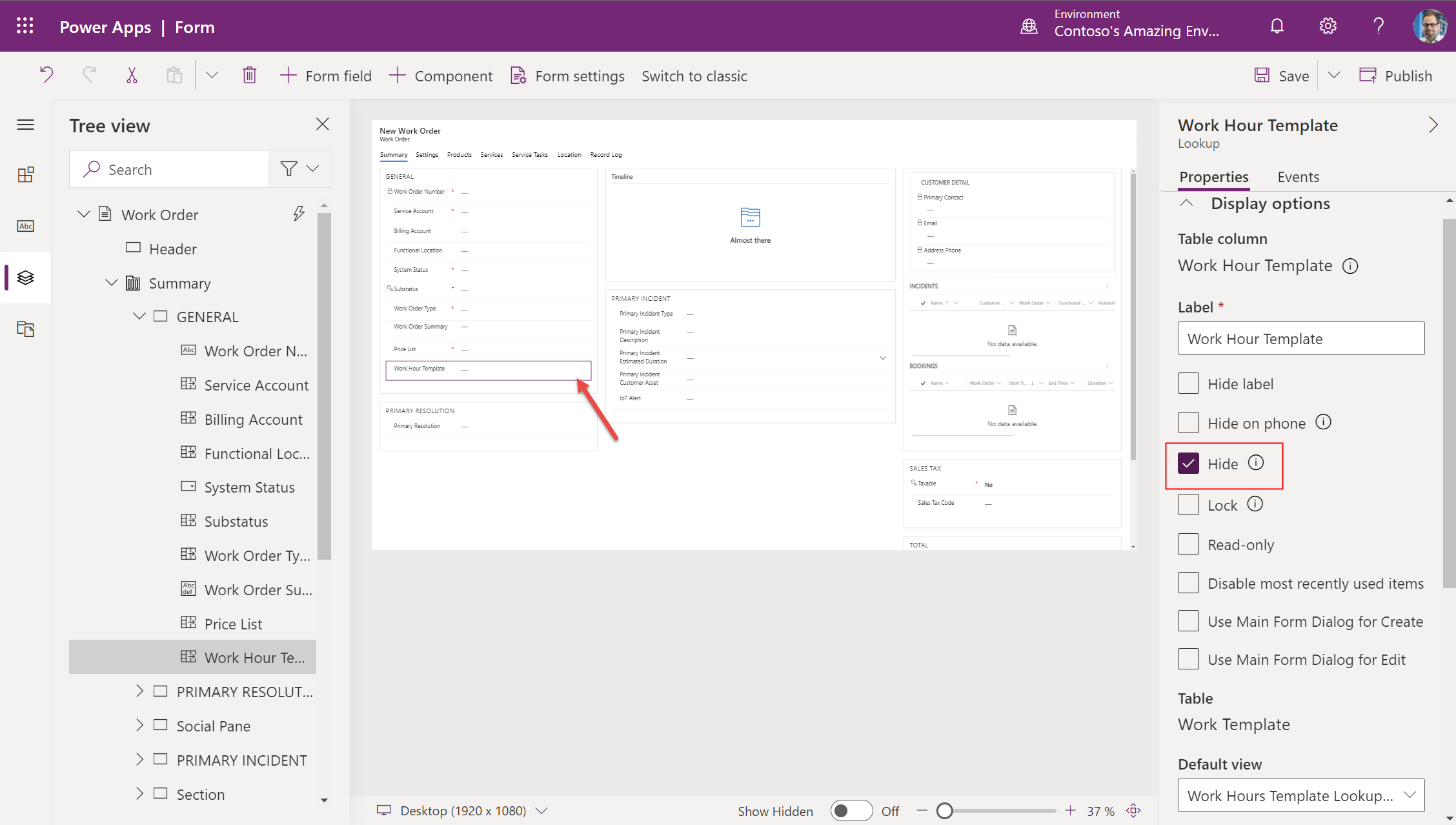
Task: Check the Hide label checkbox
Action: click(1188, 383)
